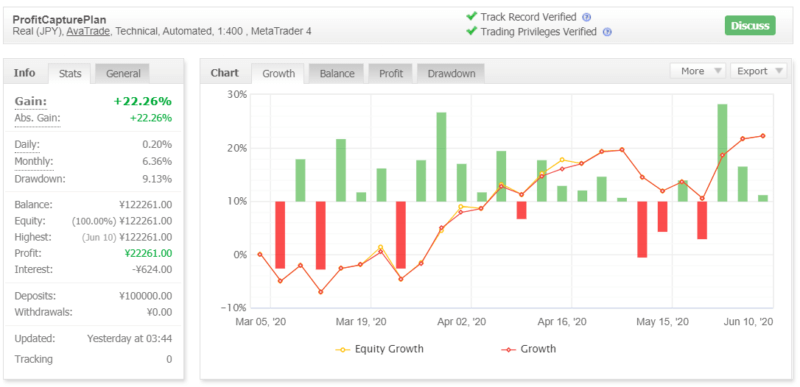Screen dimensions: 800x387
Task: Click the Apr 02, '20 axis label
Action: pos(461,322)
